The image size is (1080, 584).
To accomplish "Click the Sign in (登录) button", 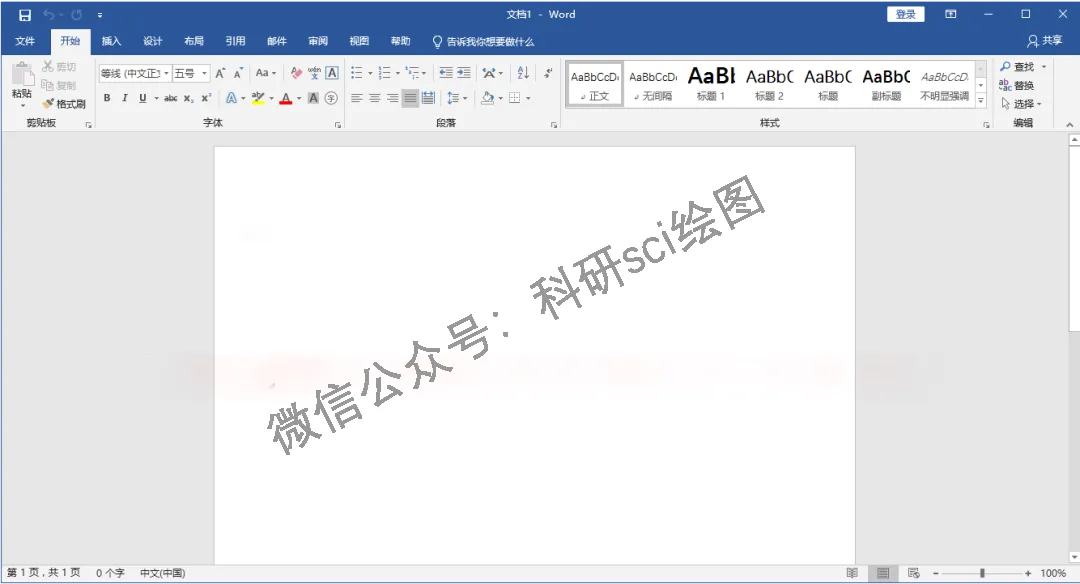I will point(906,14).
